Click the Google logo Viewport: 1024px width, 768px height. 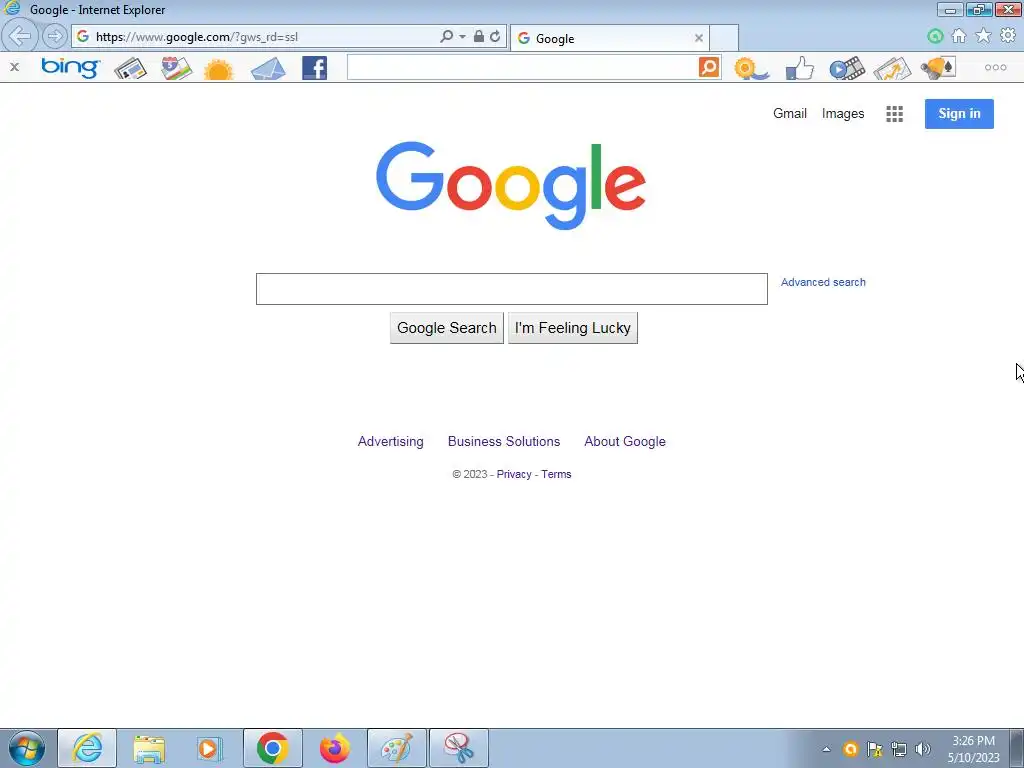511,185
